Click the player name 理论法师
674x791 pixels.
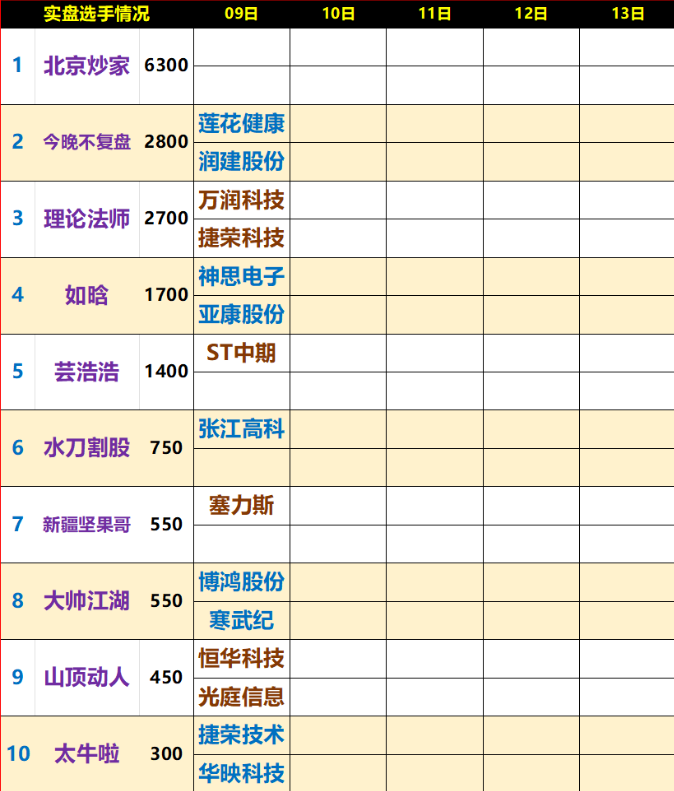(x=87, y=218)
